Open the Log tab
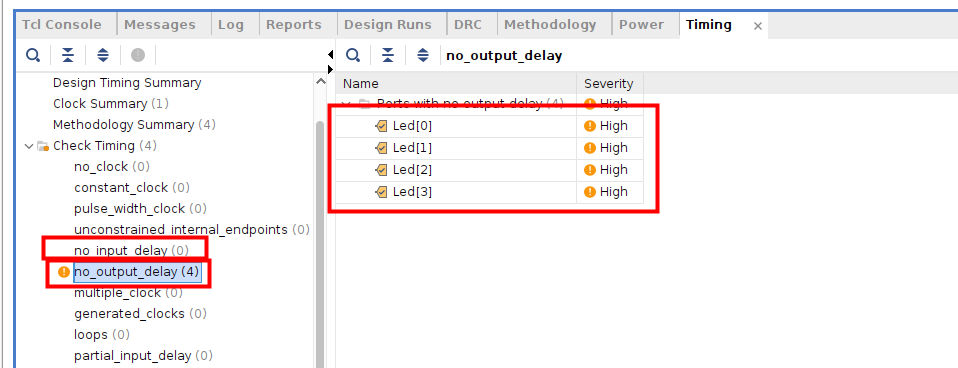 click(231, 25)
